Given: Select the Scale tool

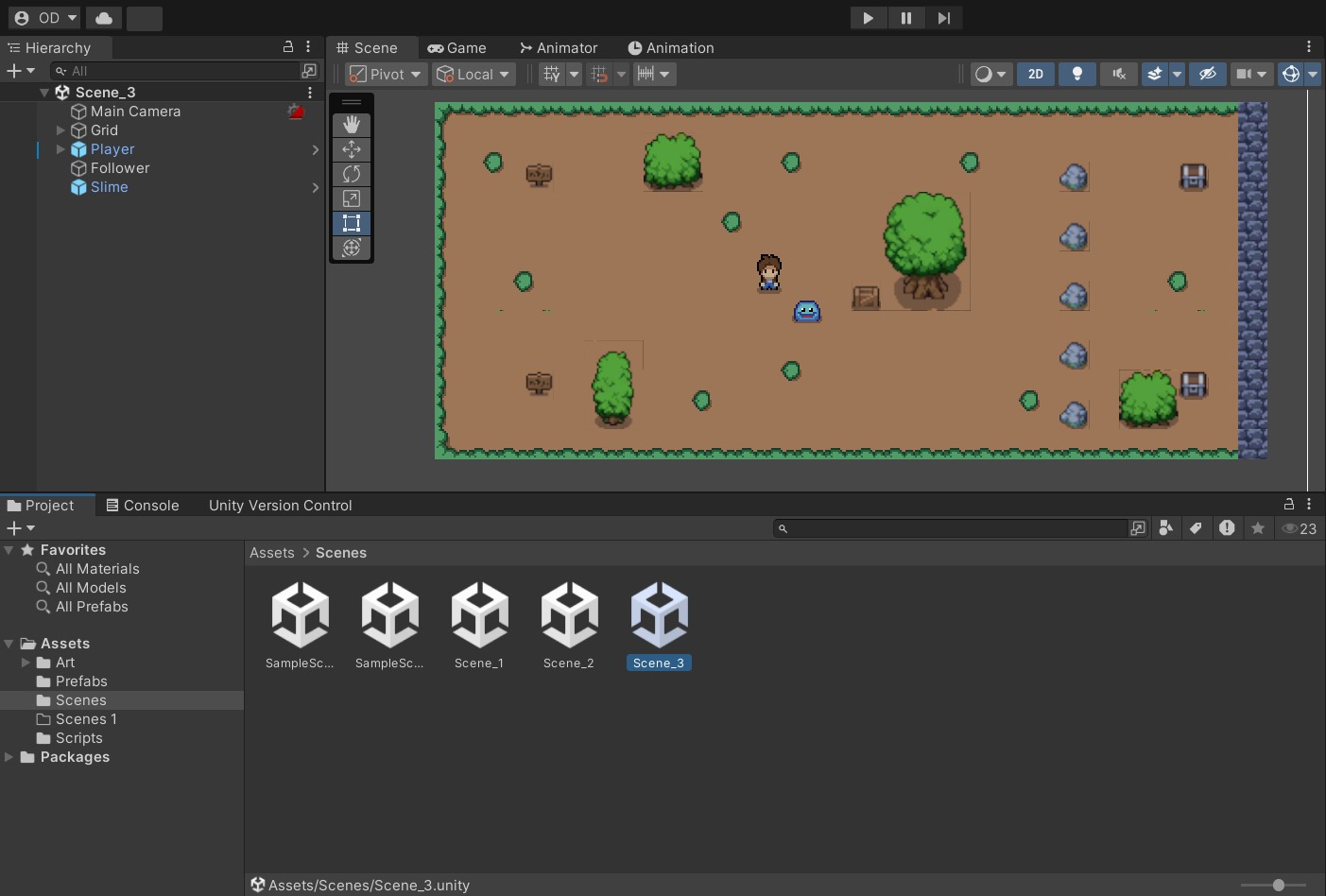Looking at the screenshot, I should click(x=352, y=198).
